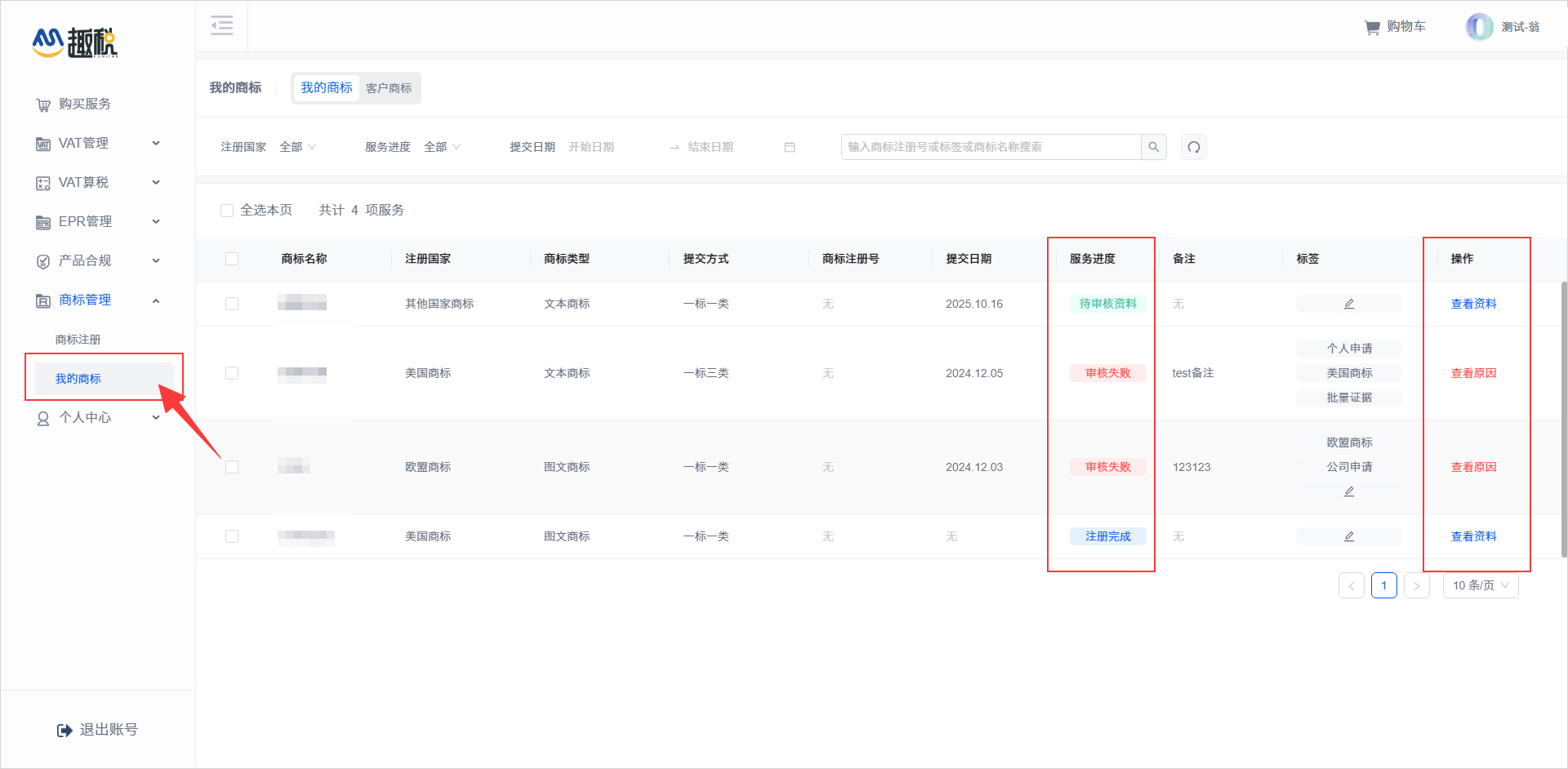
Task: Check the 全选本页 select-all checkbox
Action: (x=227, y=210)
